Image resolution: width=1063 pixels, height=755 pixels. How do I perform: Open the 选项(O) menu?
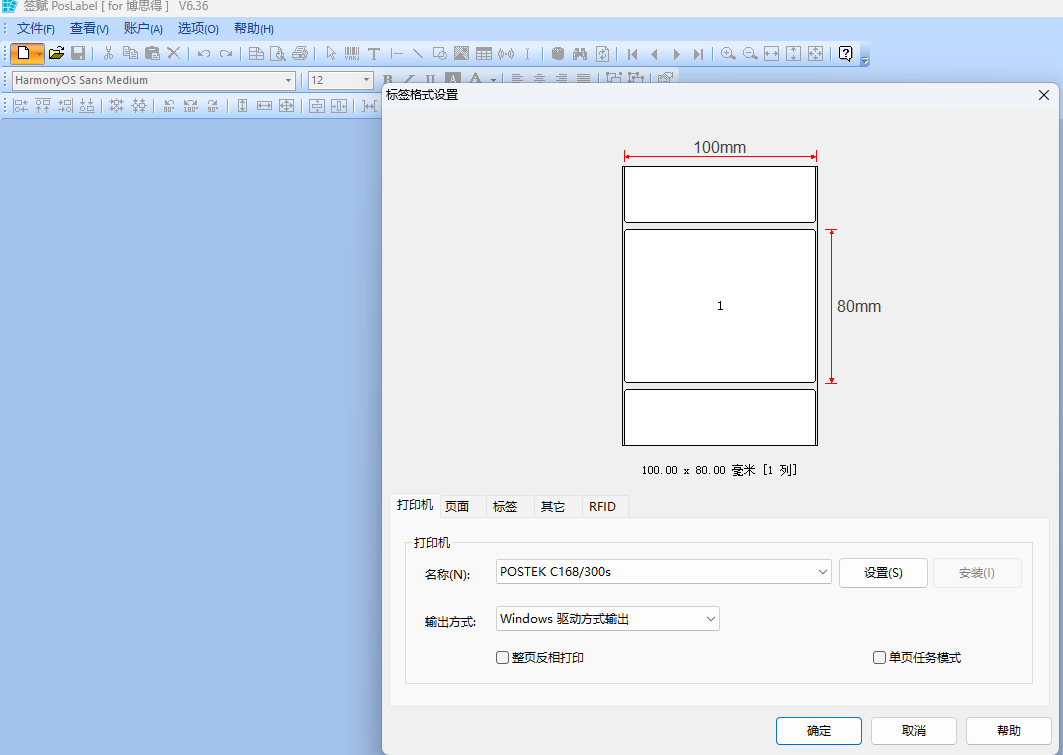[198, 28]
